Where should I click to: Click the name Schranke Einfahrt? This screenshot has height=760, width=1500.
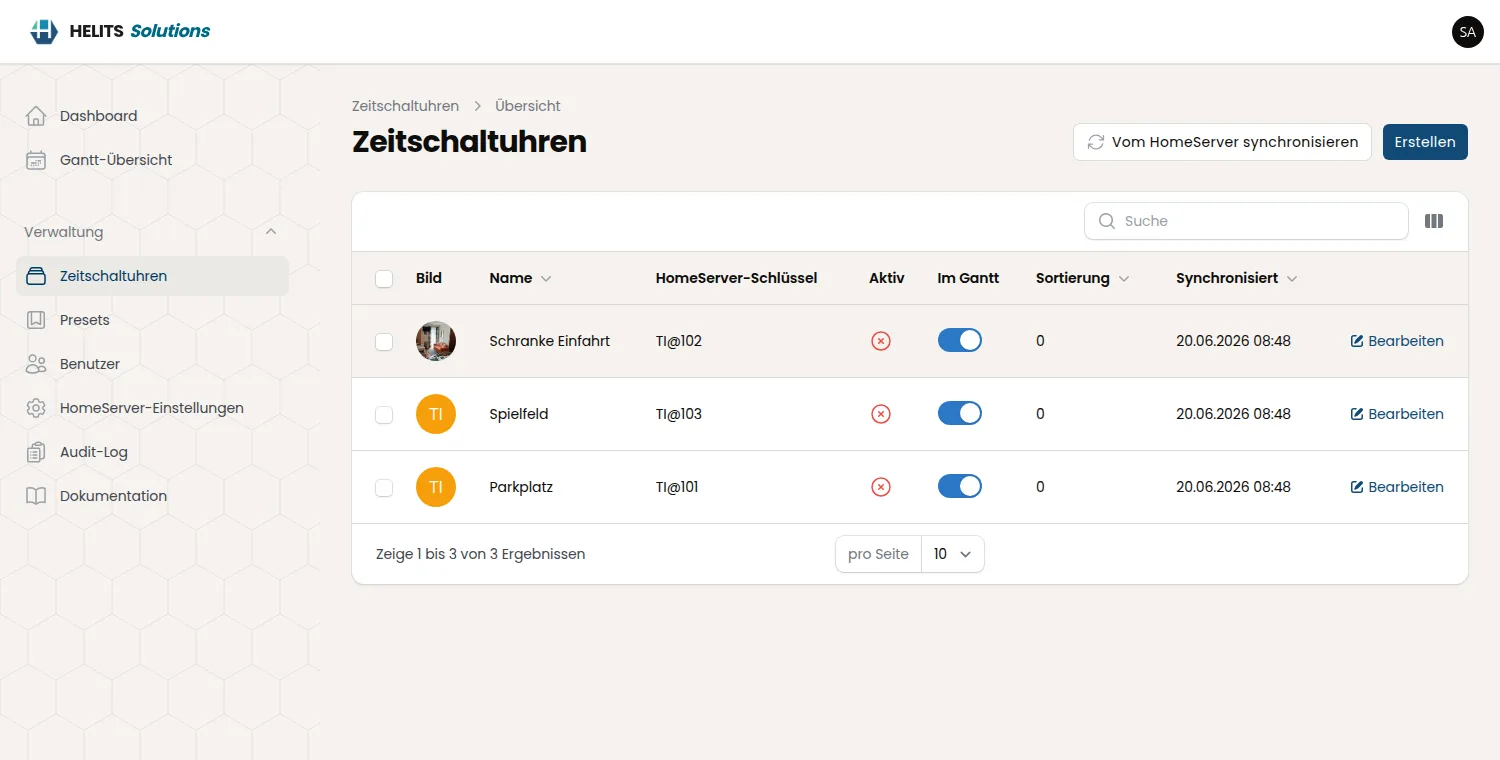(549, 341)
